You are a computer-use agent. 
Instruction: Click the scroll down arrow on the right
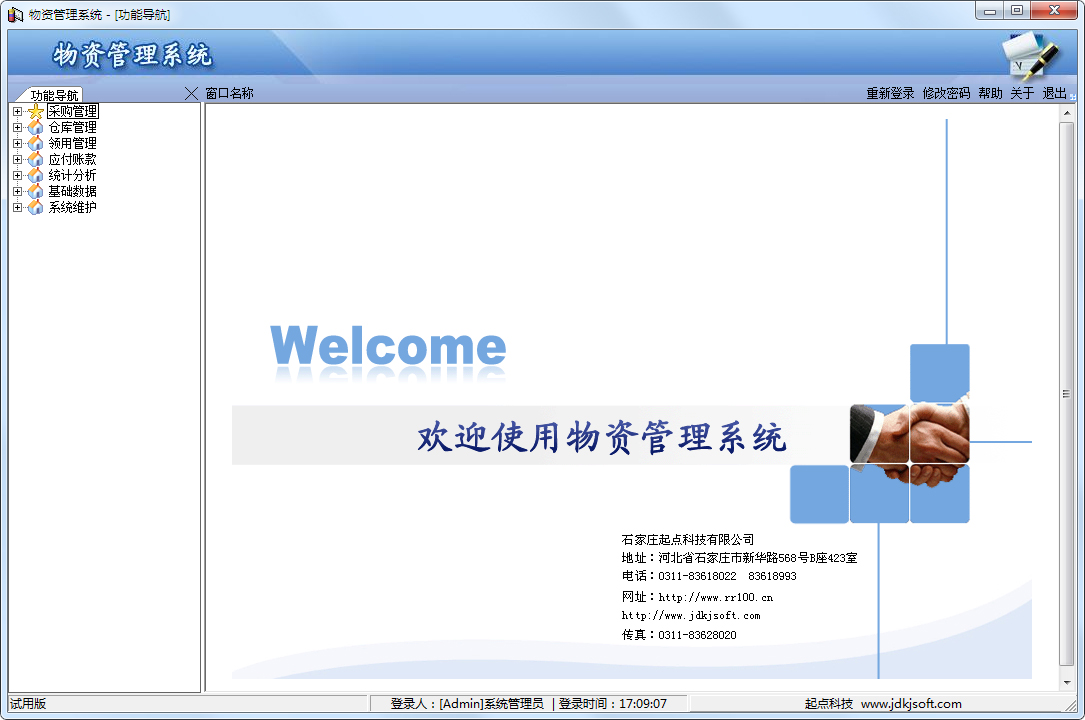1066,683
